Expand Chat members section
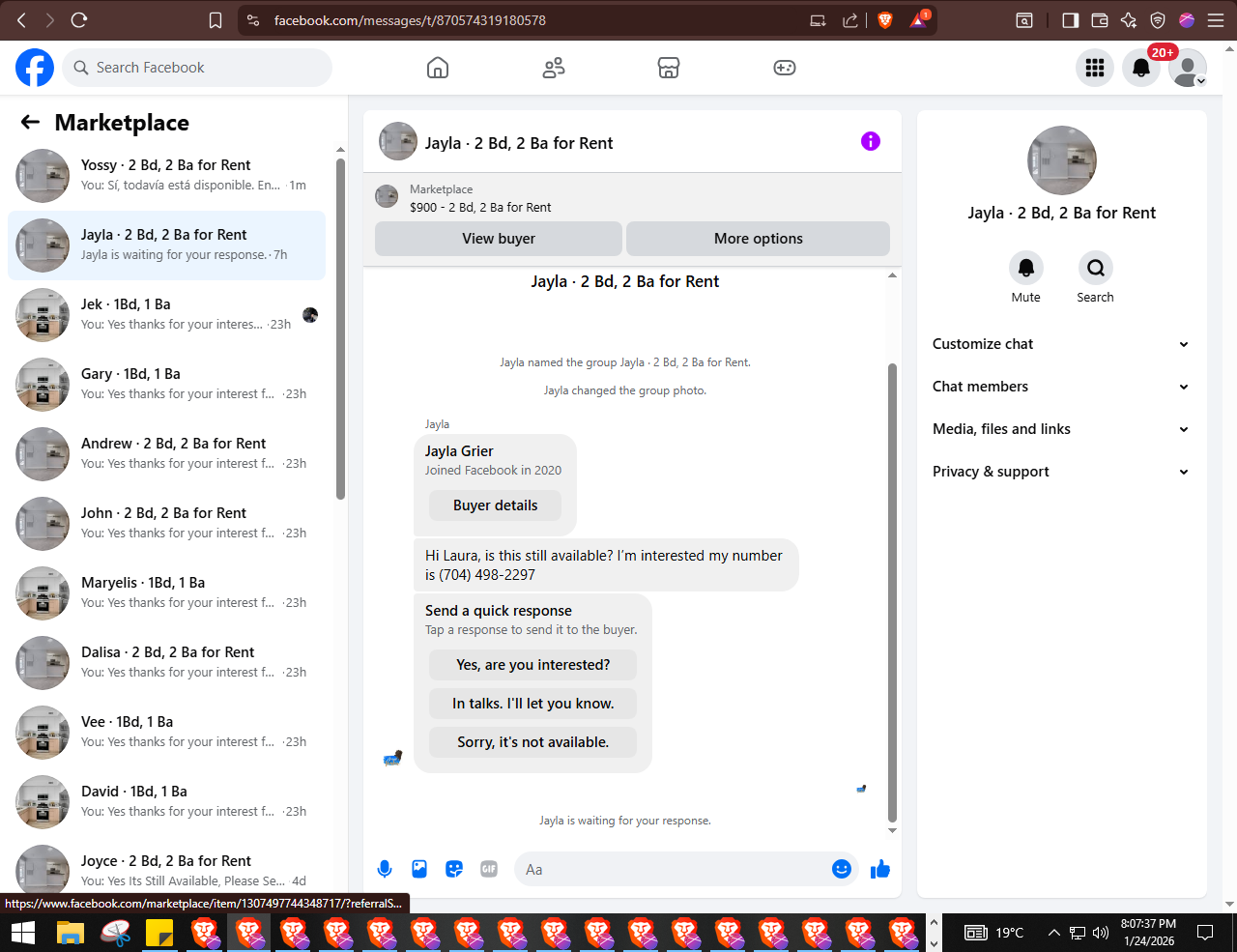Screen dimensions: 1237x952 coord(1061,387)
